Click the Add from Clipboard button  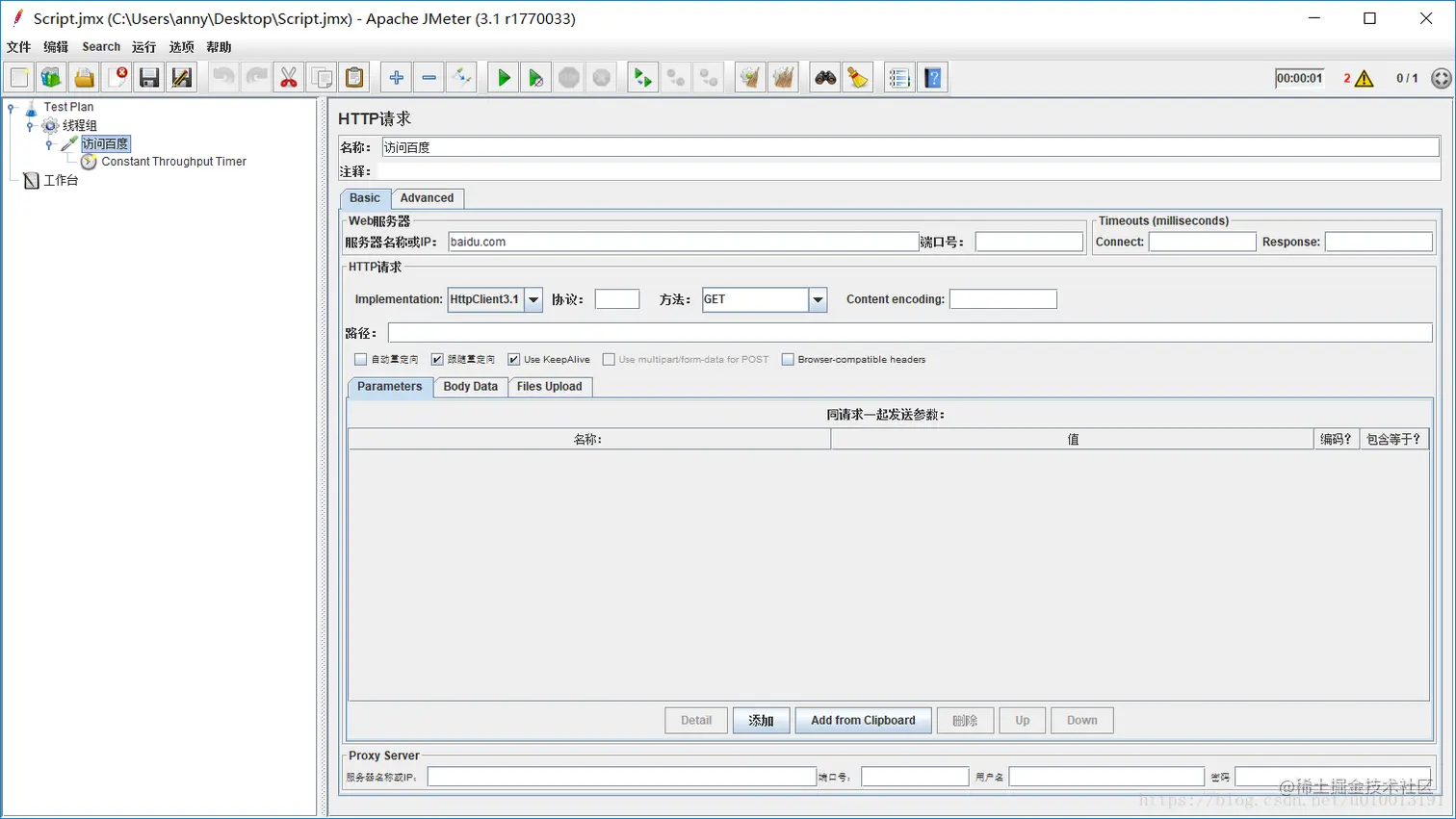tap(864, 721)
